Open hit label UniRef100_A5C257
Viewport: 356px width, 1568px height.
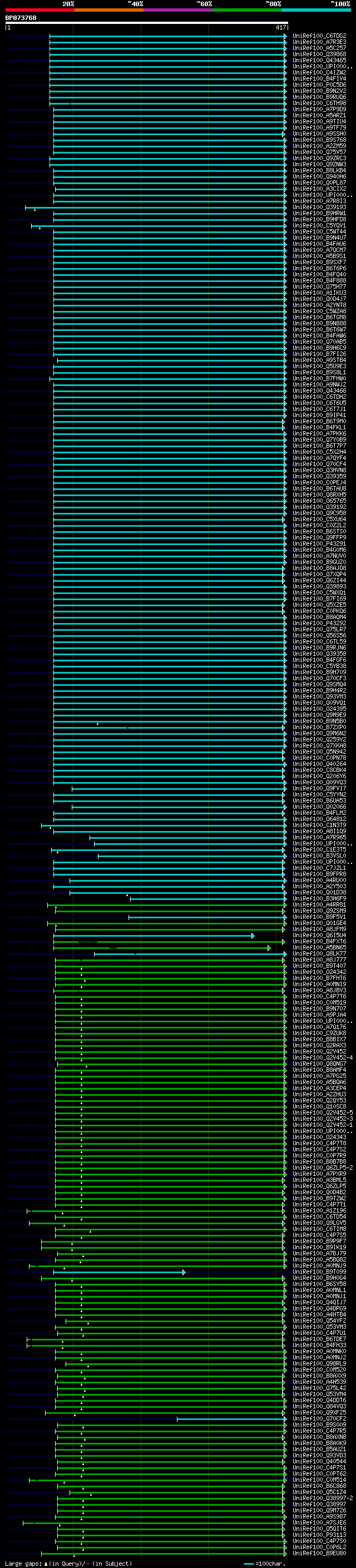tap(319, 48)
